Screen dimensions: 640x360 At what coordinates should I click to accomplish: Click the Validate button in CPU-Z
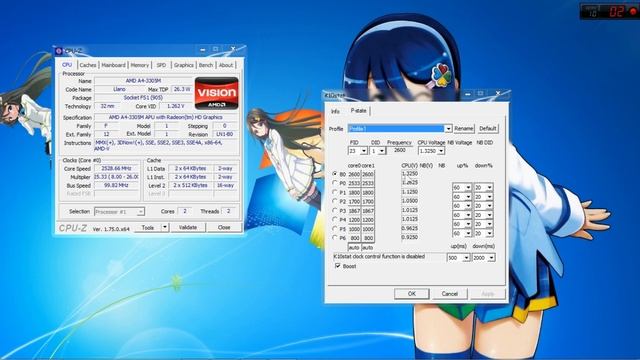(188, 227)
